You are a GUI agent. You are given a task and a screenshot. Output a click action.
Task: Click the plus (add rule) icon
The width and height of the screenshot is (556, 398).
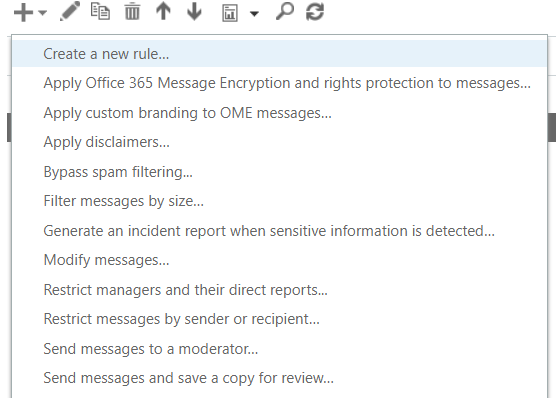pyautogui.click(x=23, y=13)
